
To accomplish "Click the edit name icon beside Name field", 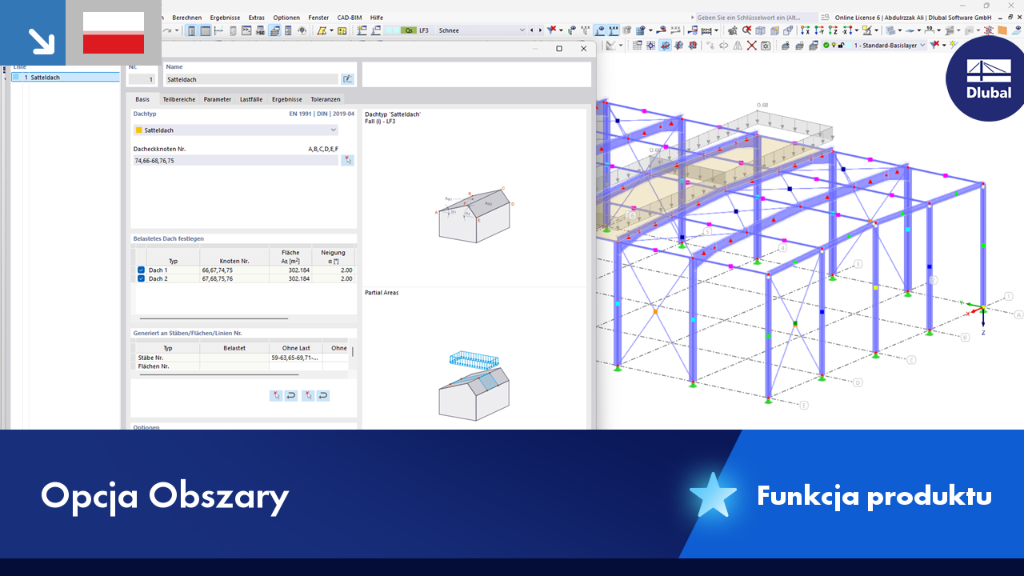I will [347, 79].
